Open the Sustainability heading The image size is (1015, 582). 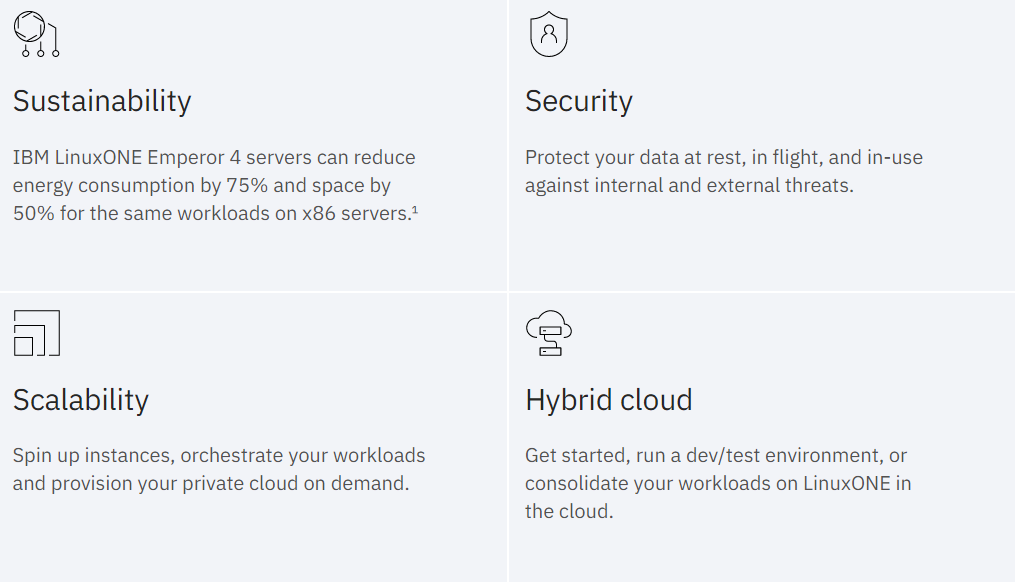102,101
